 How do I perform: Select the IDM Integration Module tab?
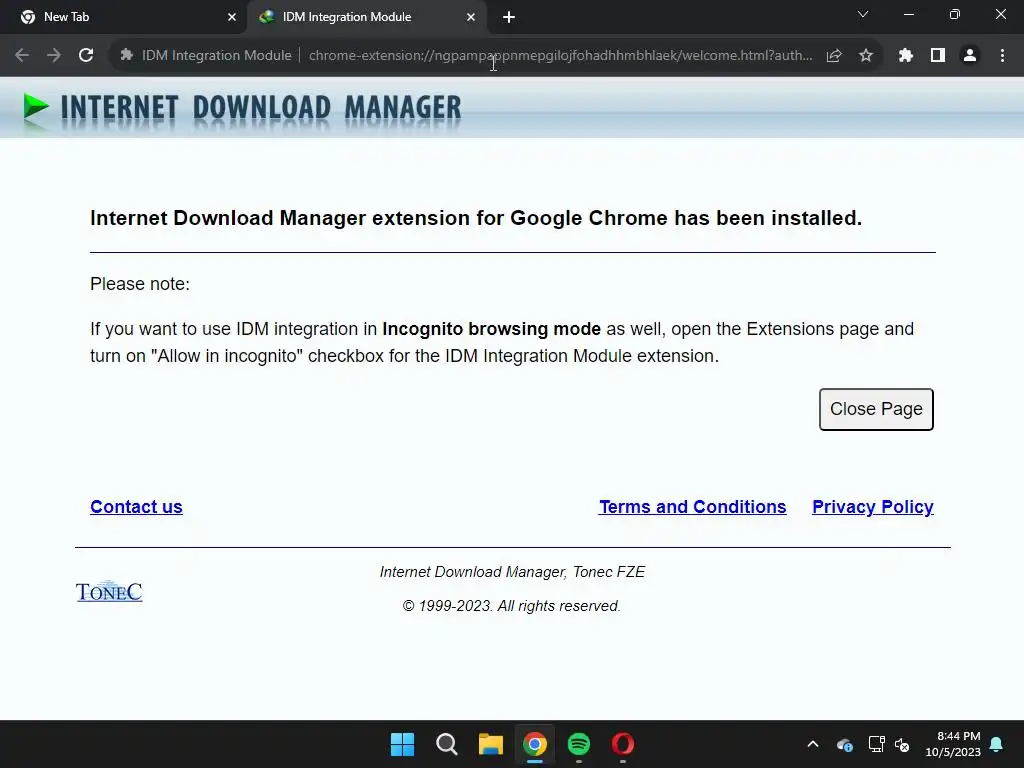tap(366, 17)
